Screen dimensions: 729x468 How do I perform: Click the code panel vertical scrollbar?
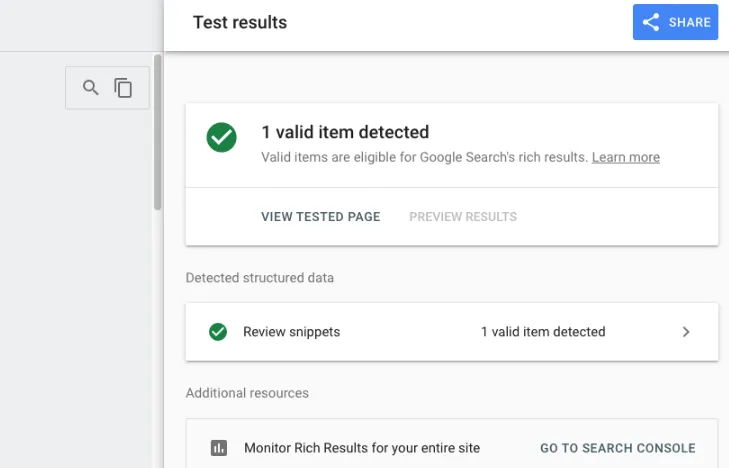pos(158,132)
